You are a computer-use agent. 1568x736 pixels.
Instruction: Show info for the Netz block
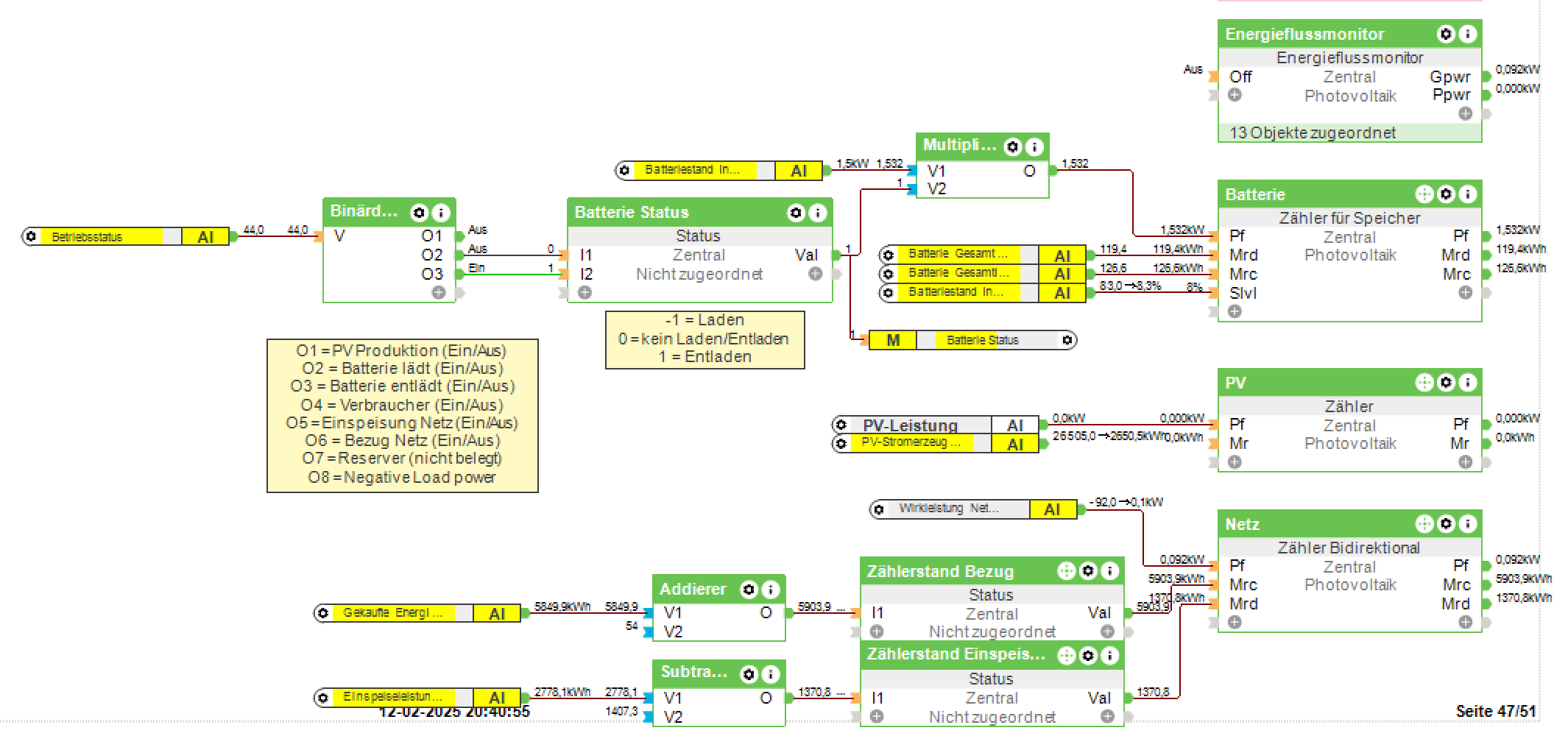point(1467,524)
